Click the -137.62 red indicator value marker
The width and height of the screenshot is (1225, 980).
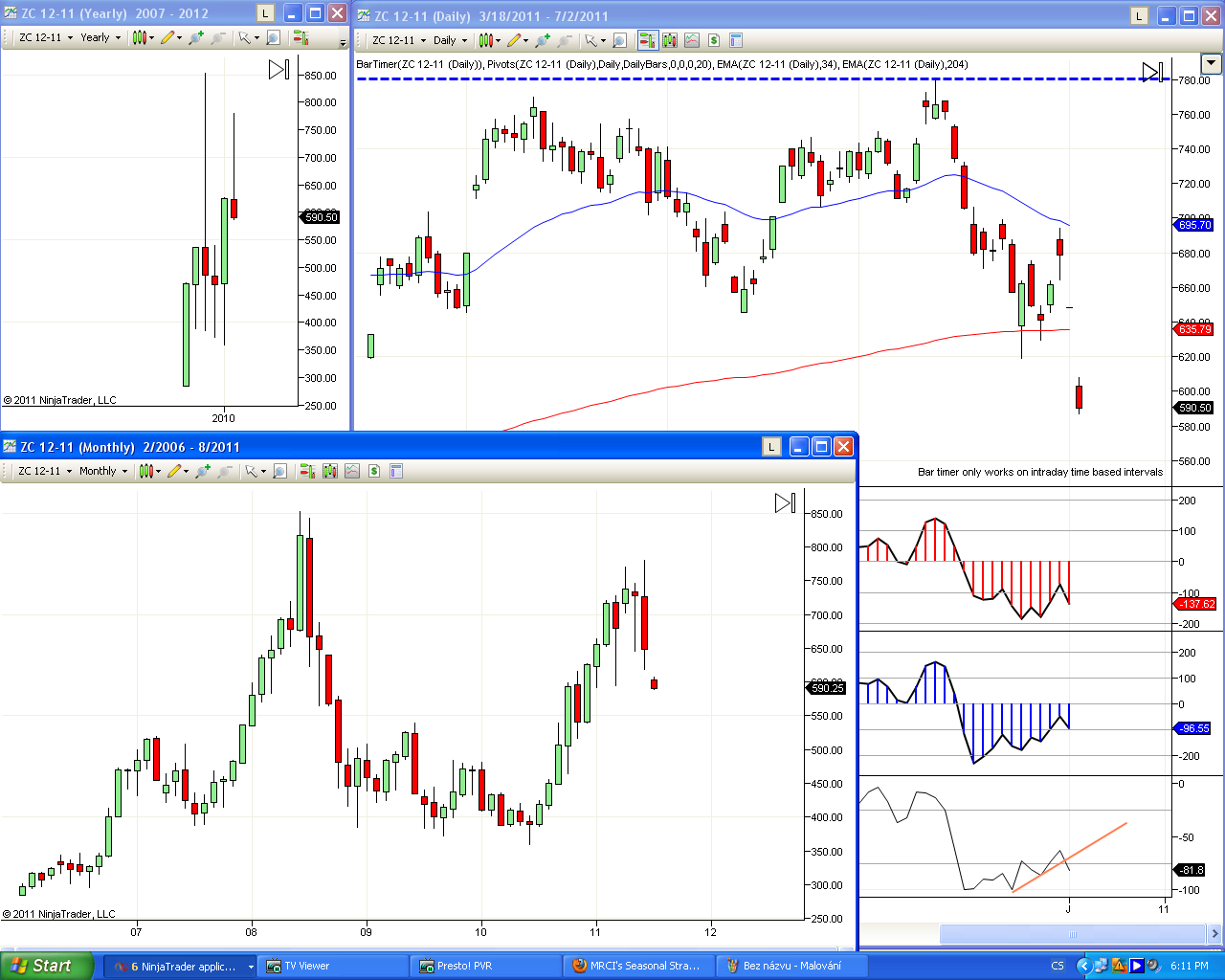[x=1195, y=604]
